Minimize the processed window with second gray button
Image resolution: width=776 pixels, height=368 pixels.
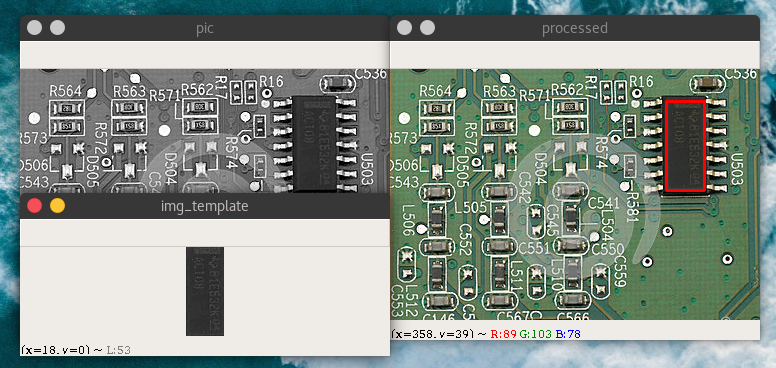pyautogui.click(x=428, y=28)
